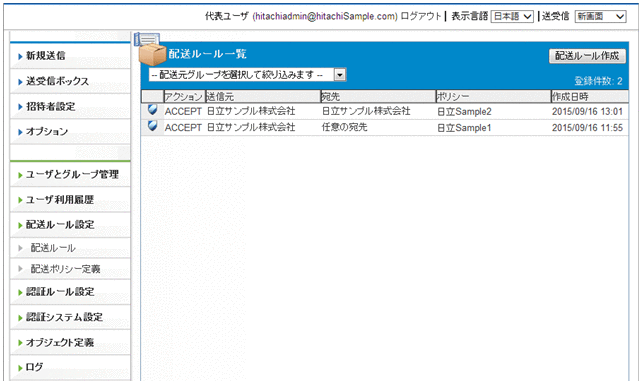Click the 配送ルール一覧 heading
Screen dimensions: 643x385
(x=207, y=54)
